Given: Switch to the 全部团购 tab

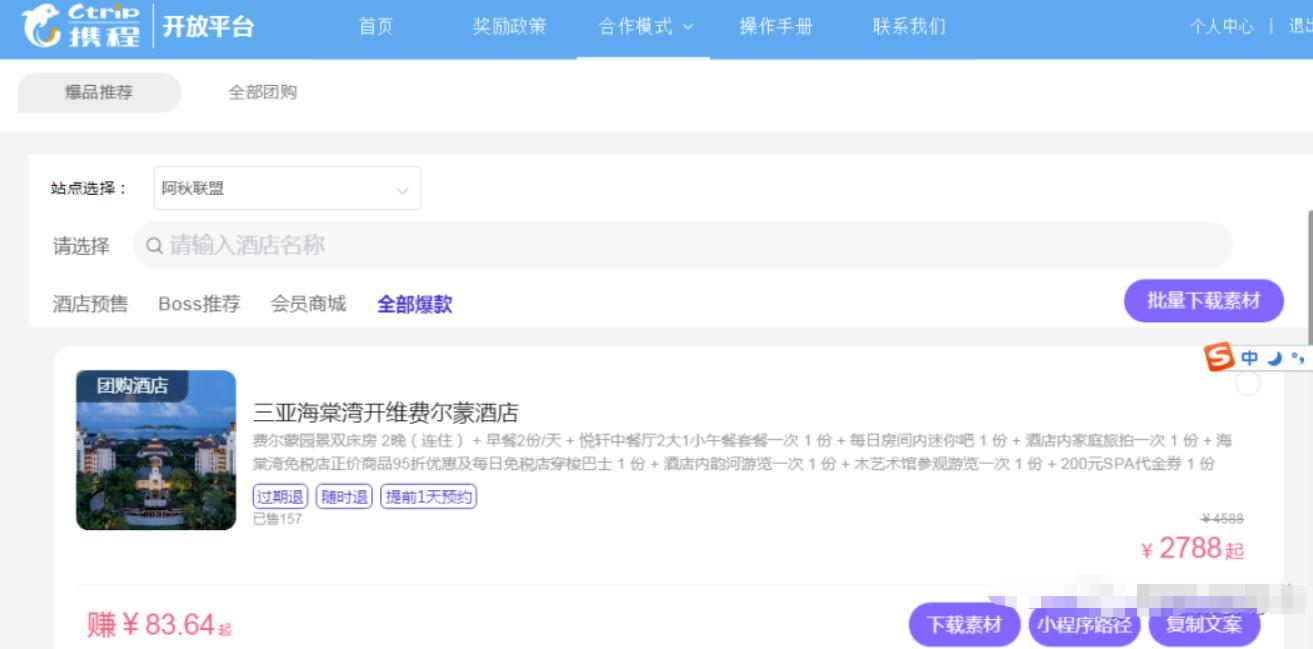Looking at the screenshot, I should [262, 92].
